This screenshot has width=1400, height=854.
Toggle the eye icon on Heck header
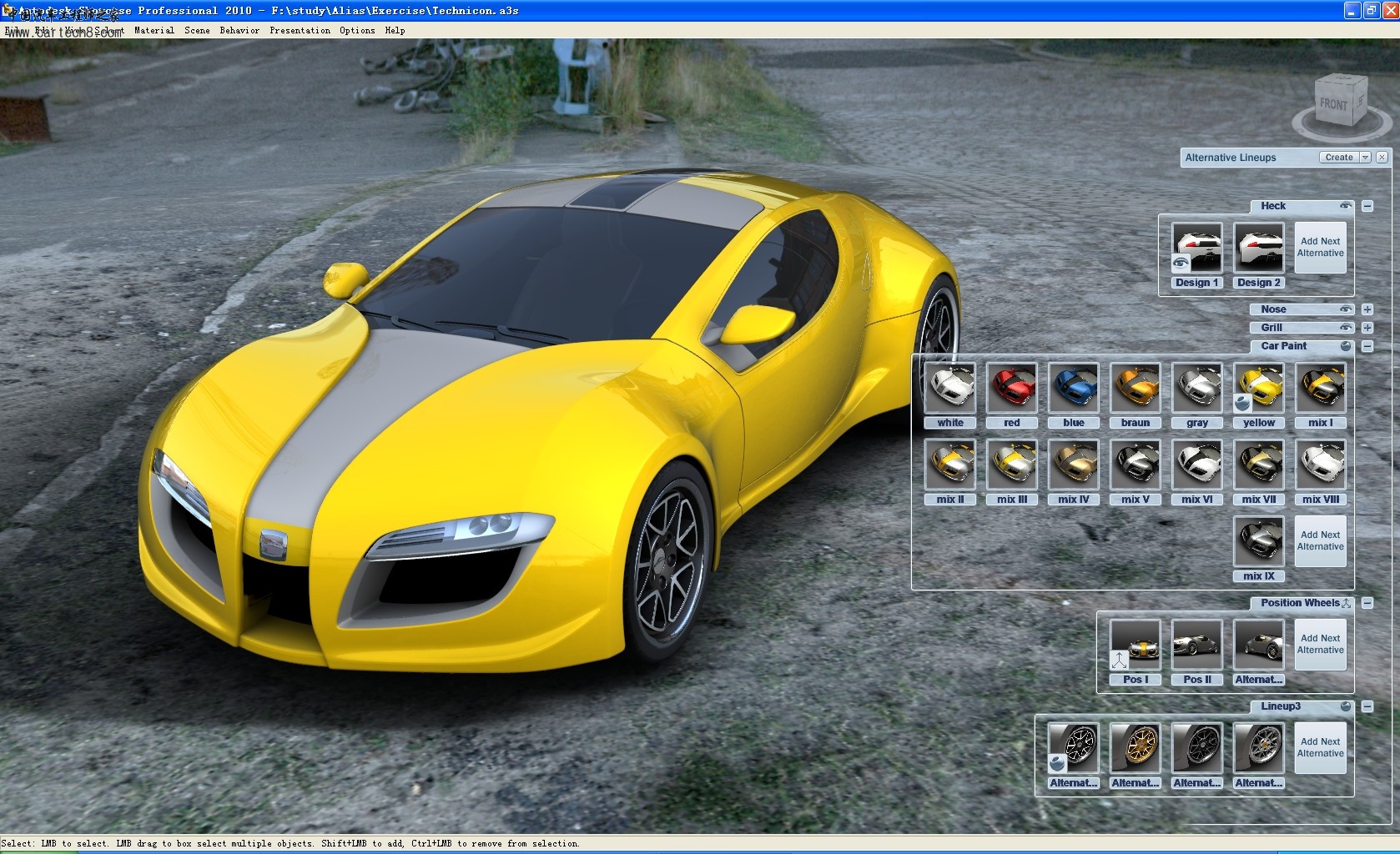tap(1346, 206)
